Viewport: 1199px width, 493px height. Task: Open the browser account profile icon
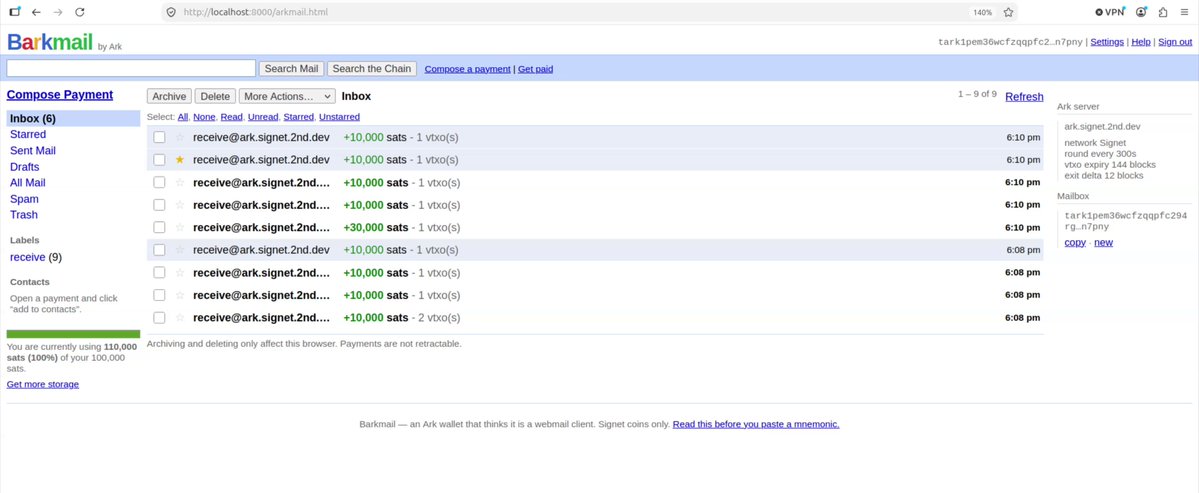[1142, 12]
